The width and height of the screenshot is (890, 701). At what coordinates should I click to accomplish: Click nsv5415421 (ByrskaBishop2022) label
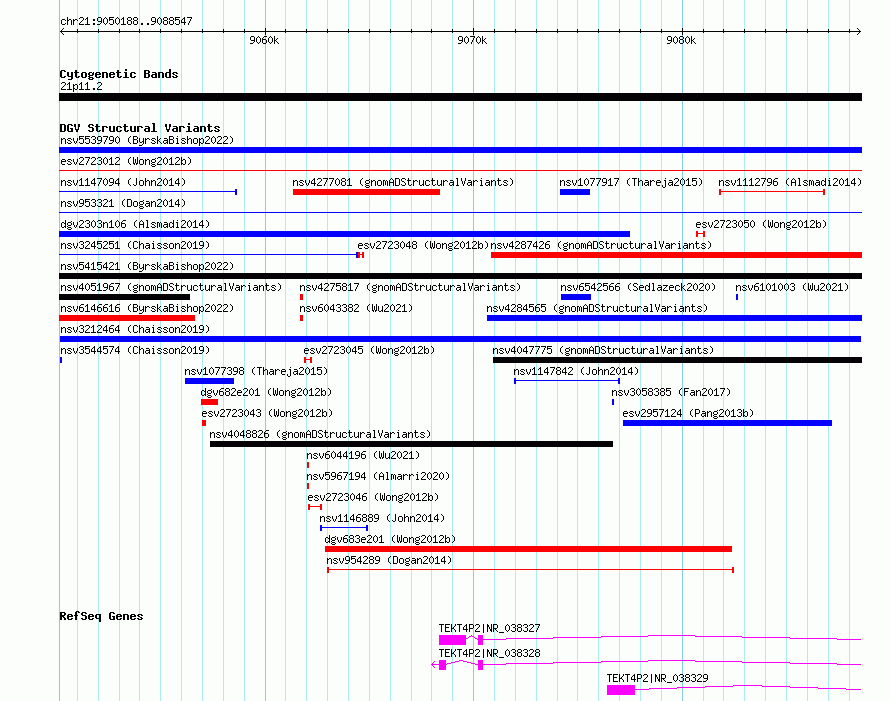[x=147, y=266]
